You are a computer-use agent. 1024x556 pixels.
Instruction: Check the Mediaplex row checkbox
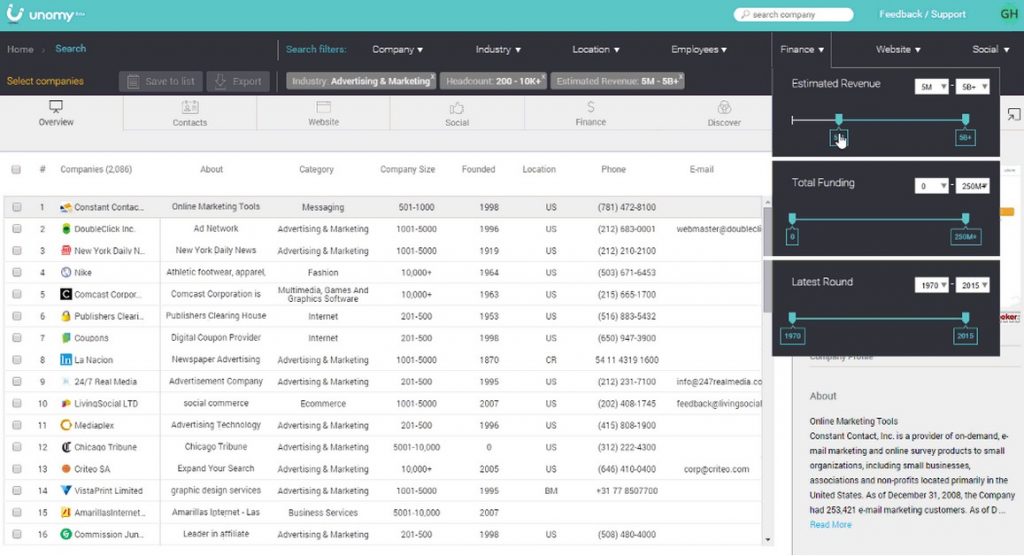click(17, 425)
